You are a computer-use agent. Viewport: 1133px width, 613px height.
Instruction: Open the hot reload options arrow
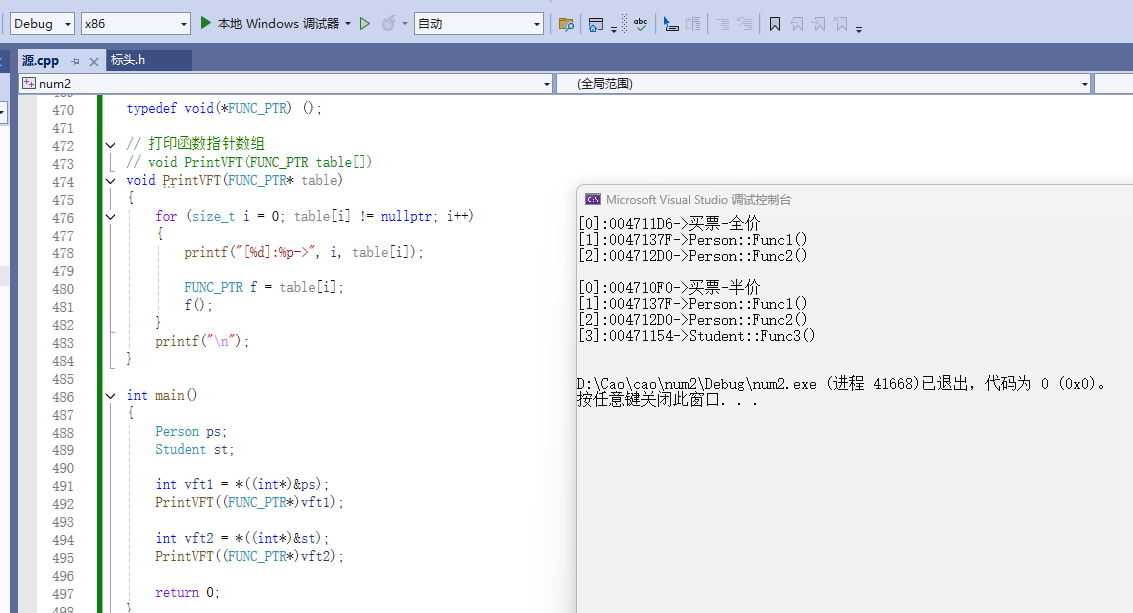pyautogui.click(x=405, y=24)
